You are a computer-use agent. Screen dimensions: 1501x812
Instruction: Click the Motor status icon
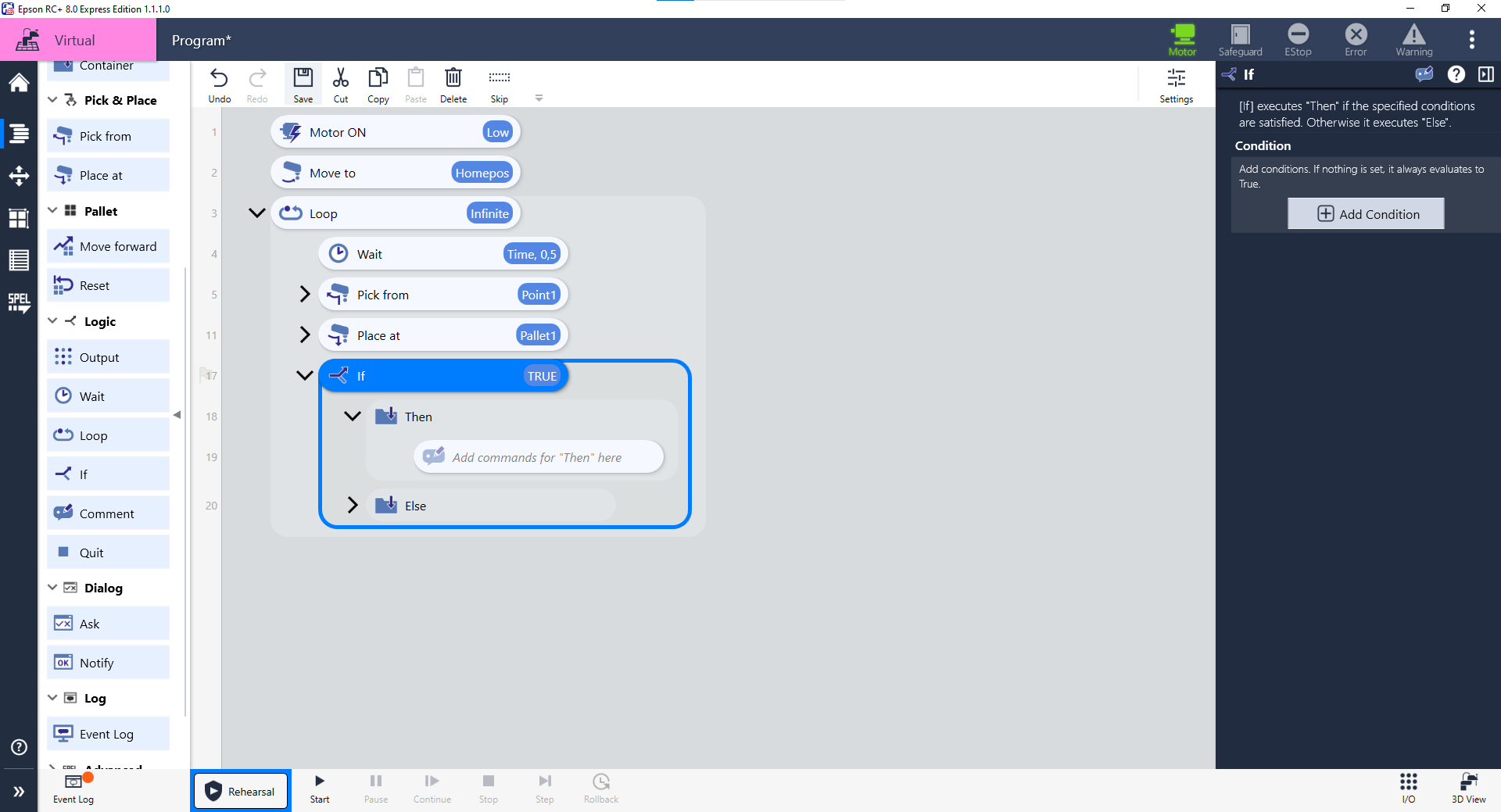[x=1183, y=40]
